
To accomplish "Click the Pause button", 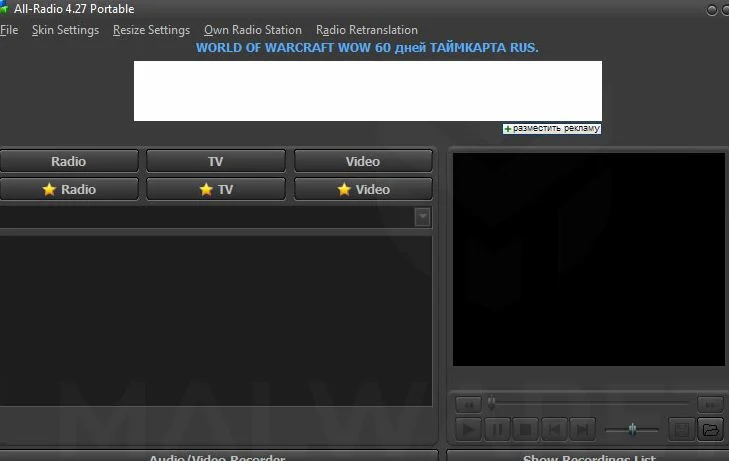I will pos(497,429).
